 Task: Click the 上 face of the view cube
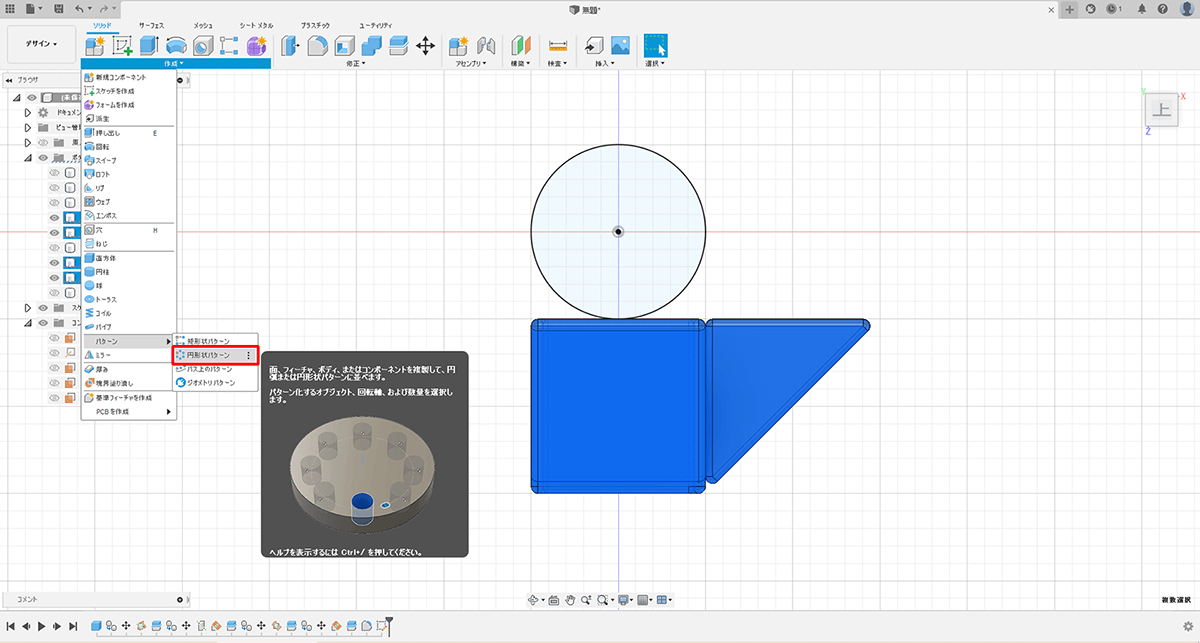click(x=1161, y=110)
